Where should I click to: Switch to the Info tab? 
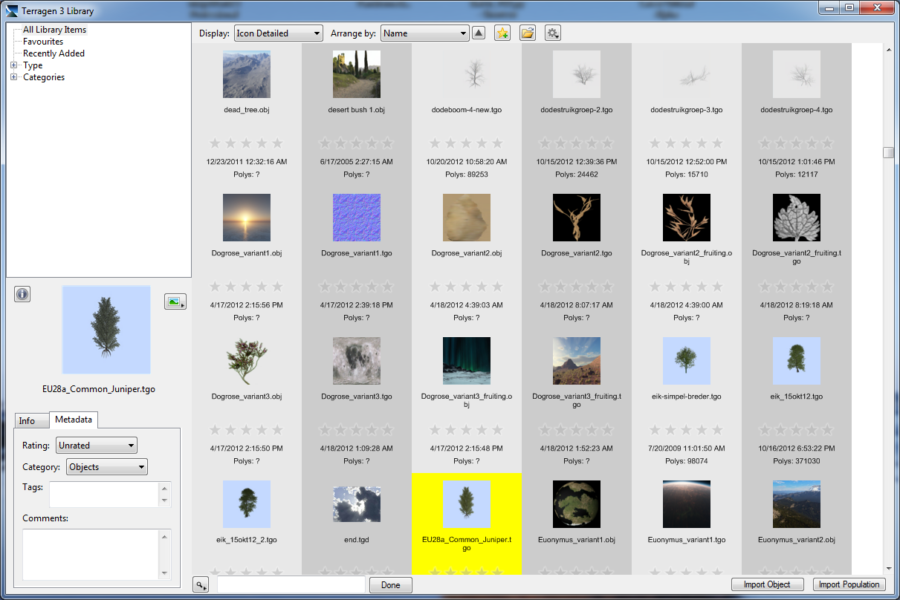click(30, 420)
